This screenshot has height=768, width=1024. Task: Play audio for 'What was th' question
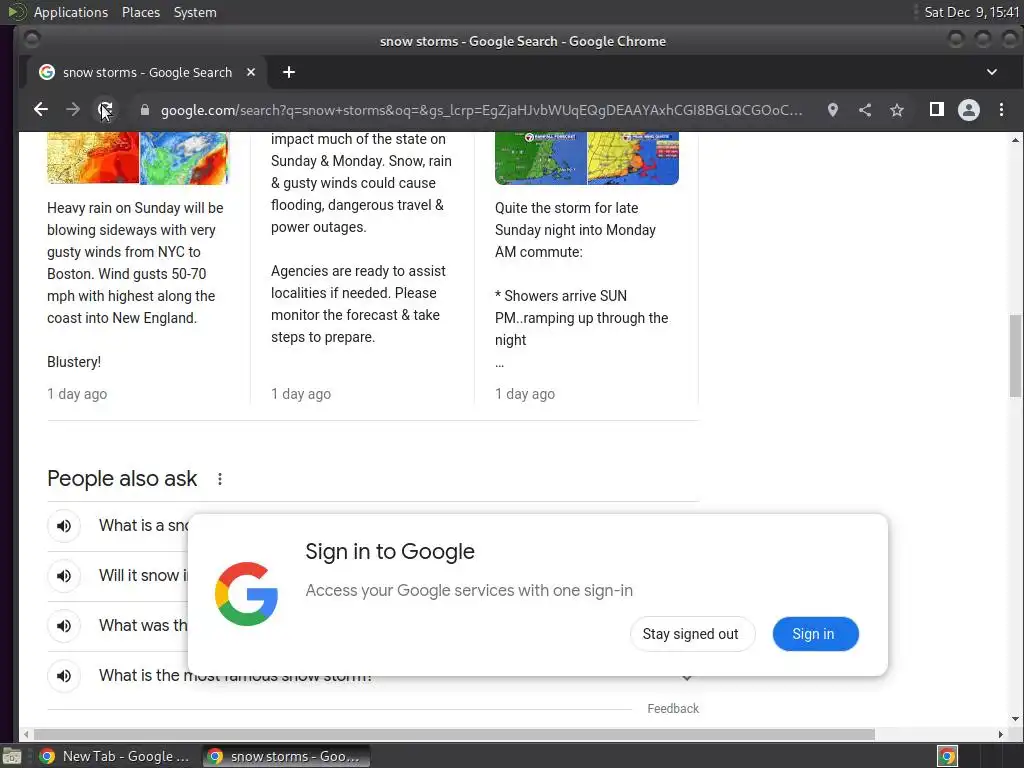pos(64,626)
